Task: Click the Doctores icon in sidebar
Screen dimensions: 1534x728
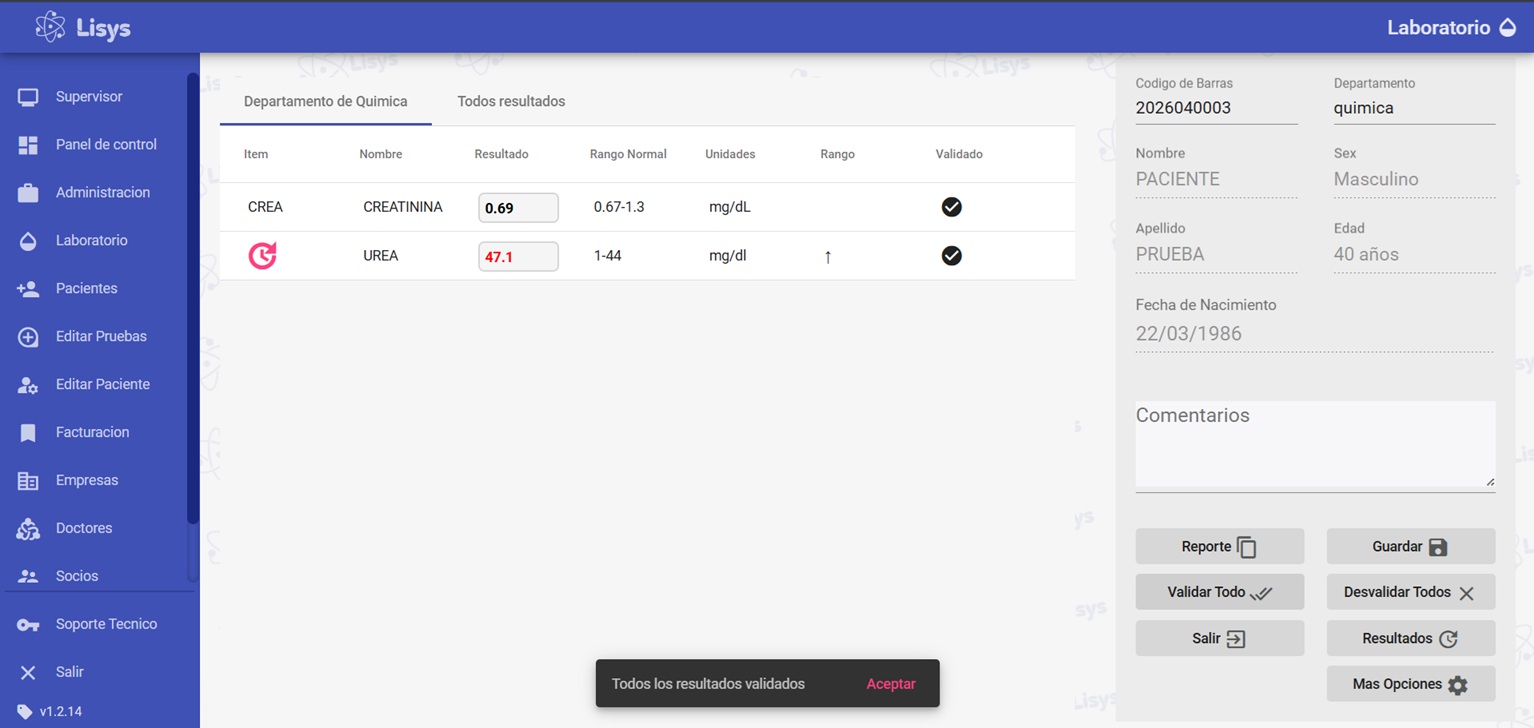Action: click(x=28, y=529)
